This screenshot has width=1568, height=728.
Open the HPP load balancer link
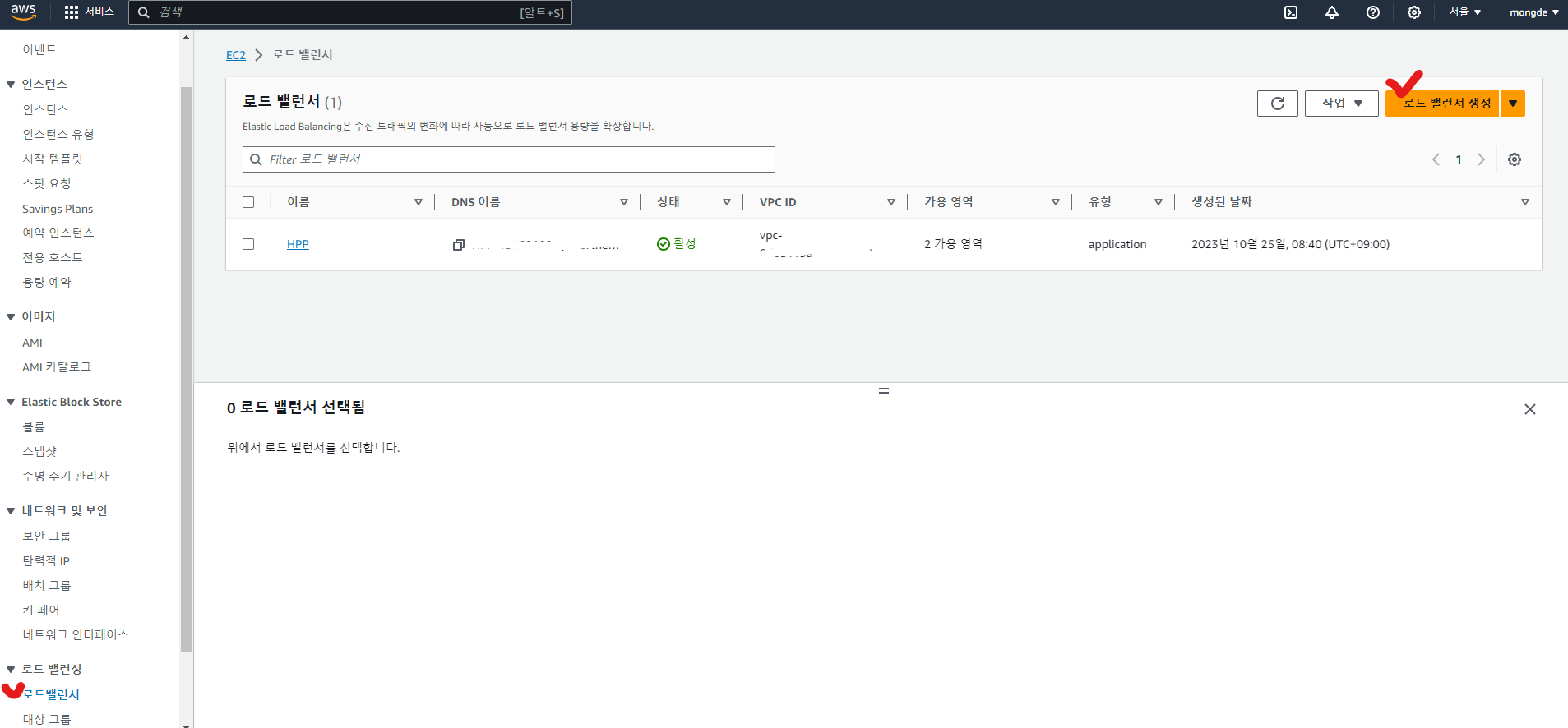click(298, 244)
